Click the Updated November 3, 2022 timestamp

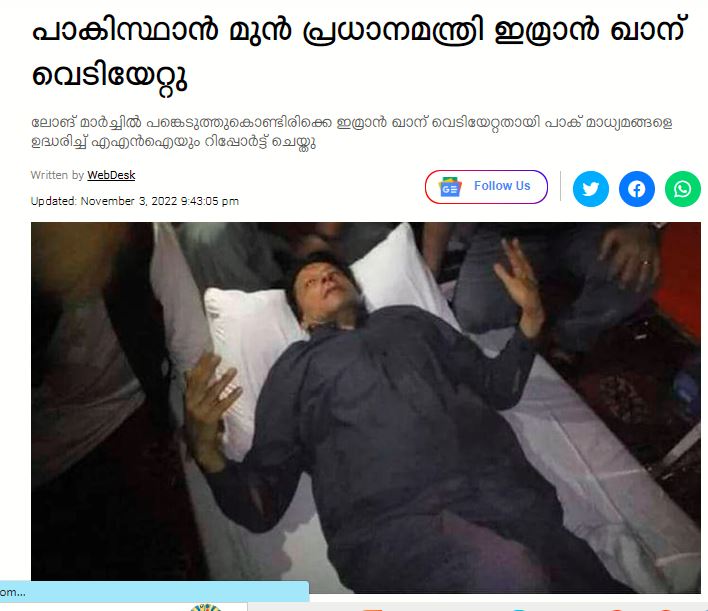(x=135, y=201)
